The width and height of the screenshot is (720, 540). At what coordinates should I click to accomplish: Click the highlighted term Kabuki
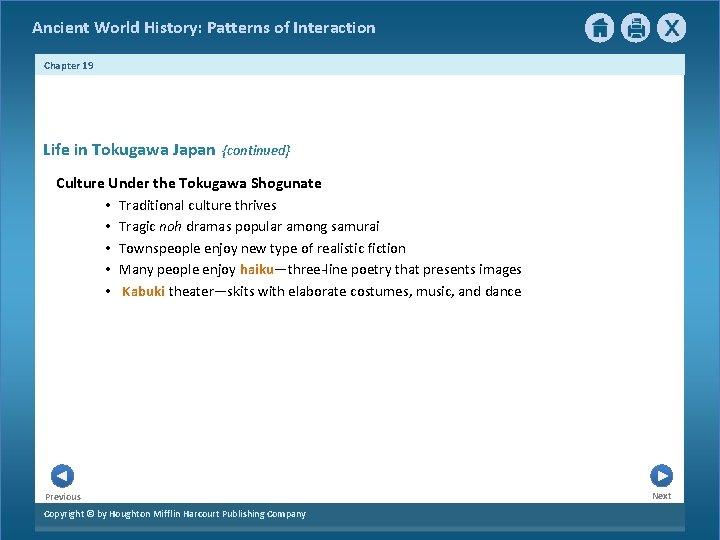tap(143, 291)
